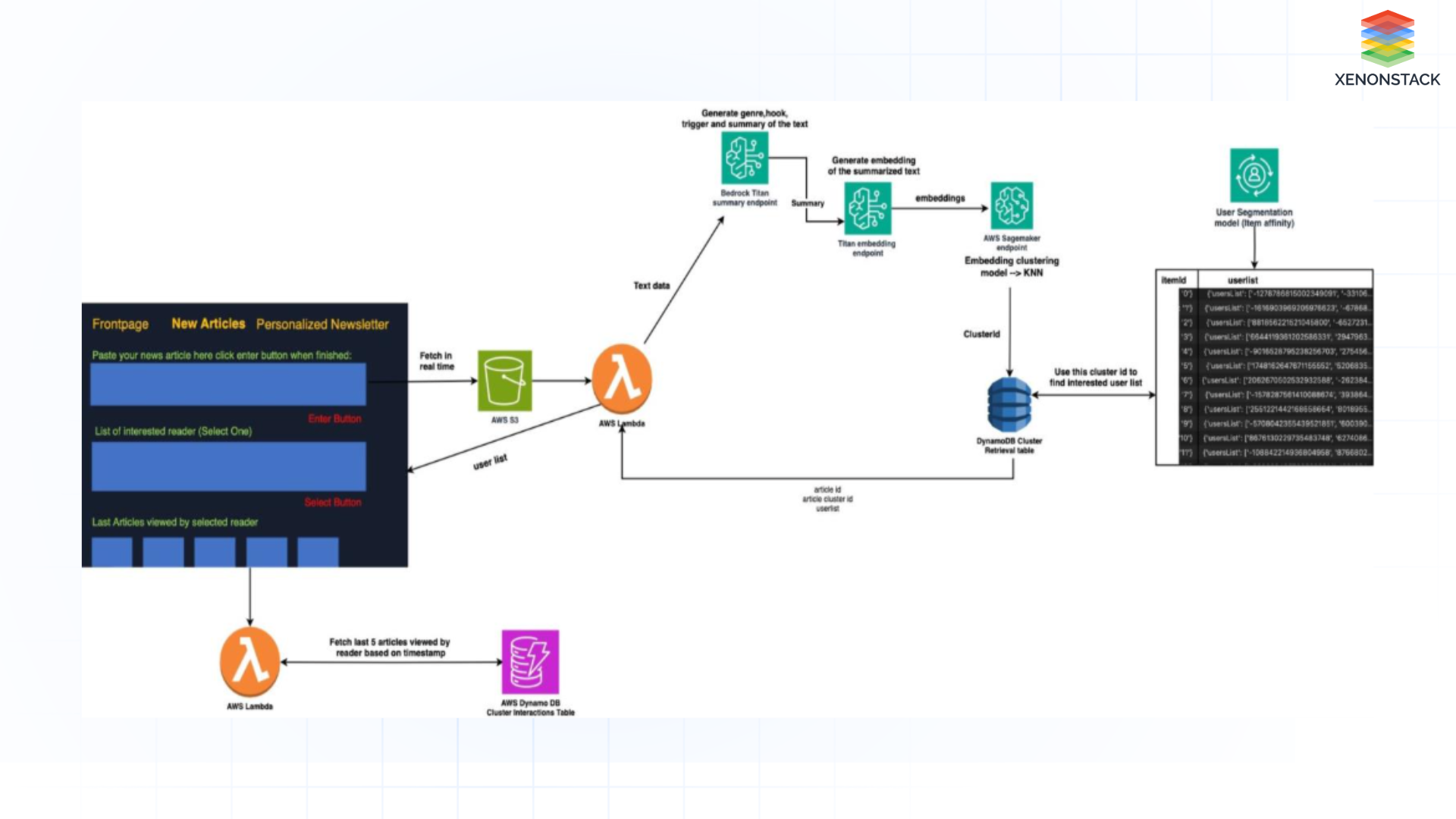The width and height of the screenshot is (1456, 819).
Task: Click "Use this cluster id to find interested user list"
Action: coord(1096,378)
